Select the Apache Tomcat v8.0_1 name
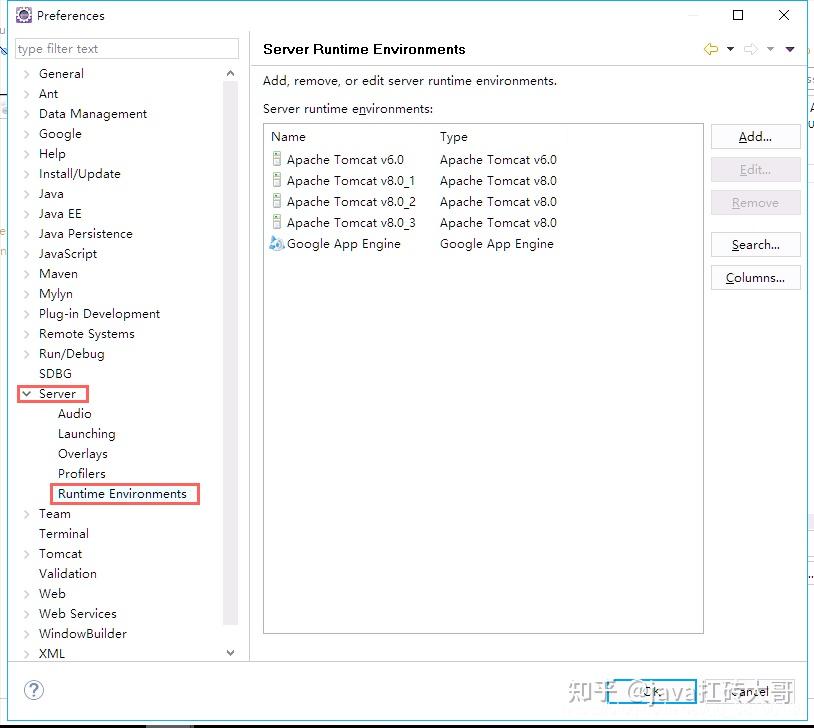Screen dimensions: 814x728 (x=351, y=181)
